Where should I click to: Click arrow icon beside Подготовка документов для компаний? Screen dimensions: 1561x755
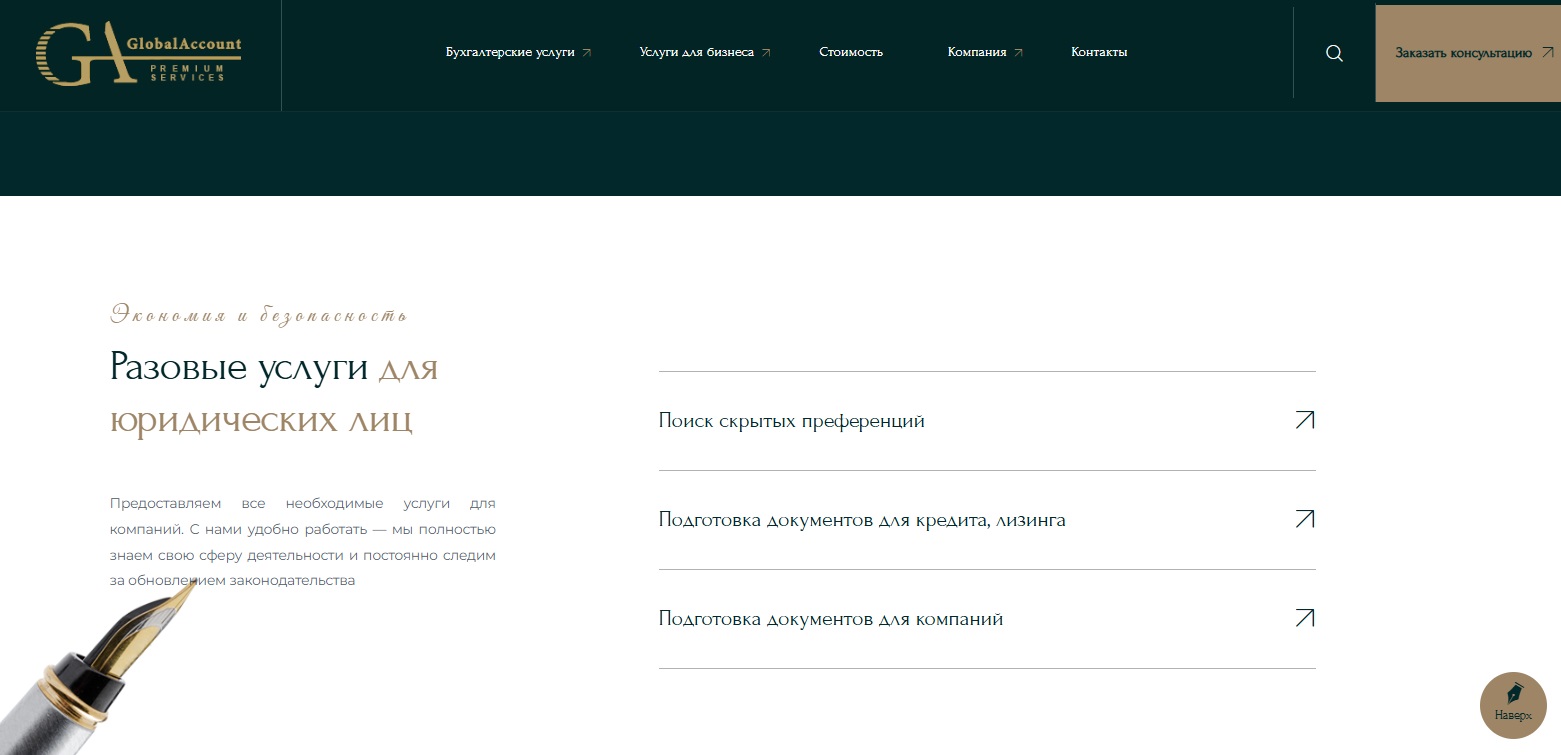1304,618
